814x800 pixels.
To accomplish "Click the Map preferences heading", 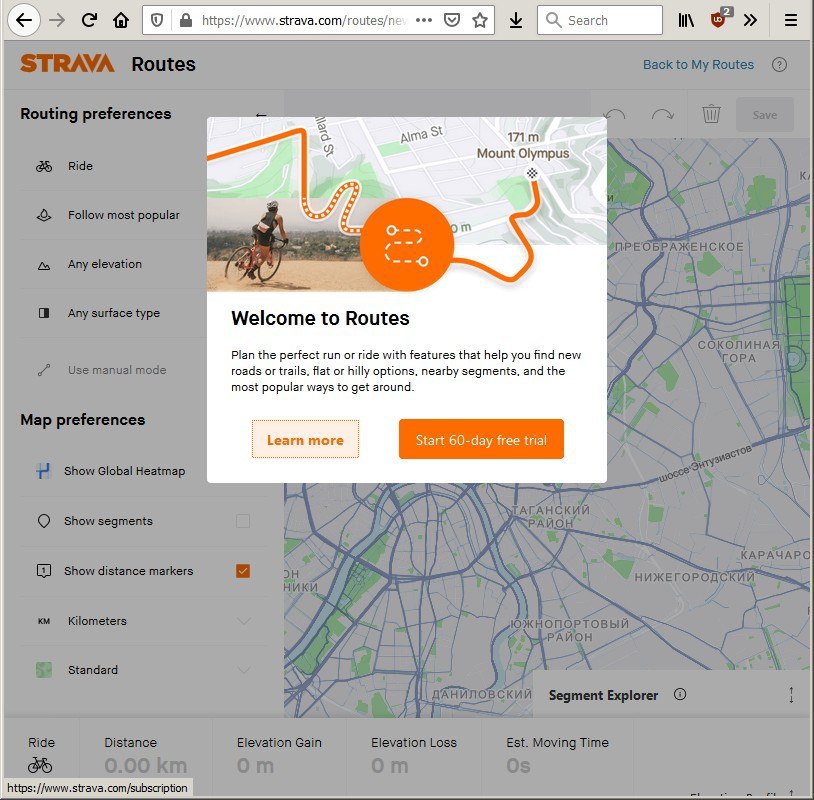I will (83, 419).
